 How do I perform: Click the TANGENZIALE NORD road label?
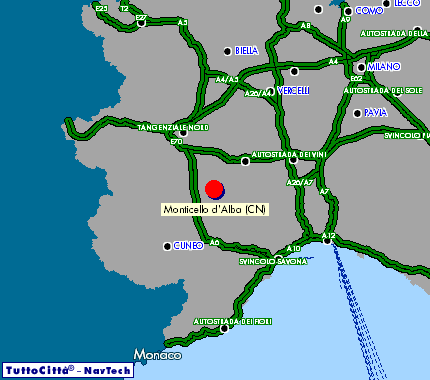pyautogui.click(x=173, y=128)
